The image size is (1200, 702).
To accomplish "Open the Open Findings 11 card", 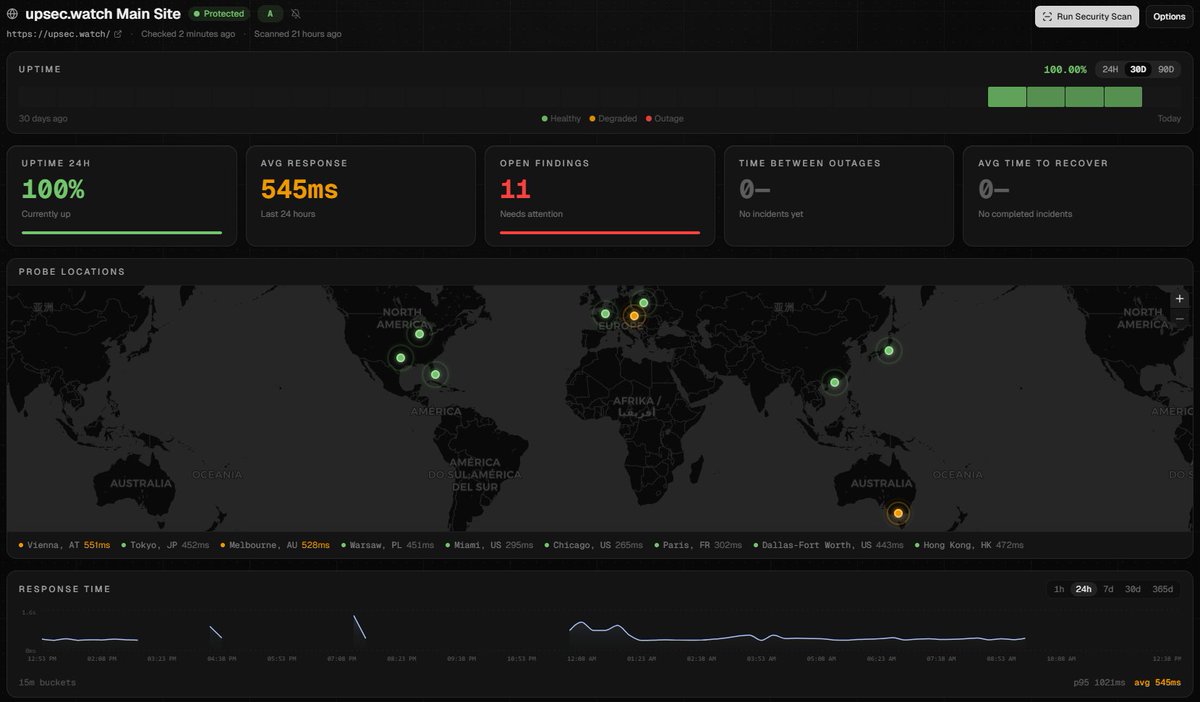I will 600,196.
